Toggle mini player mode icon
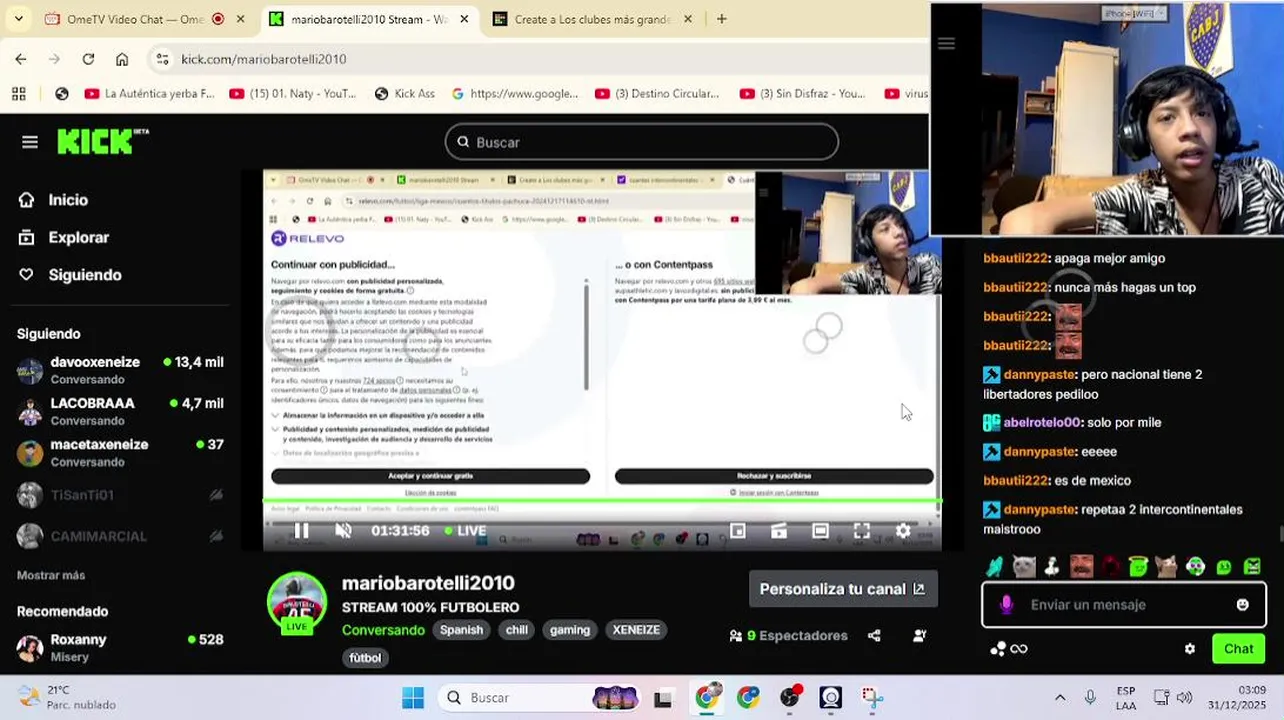Viewport: 1284px width, 720px height. [x=738, y=531]
